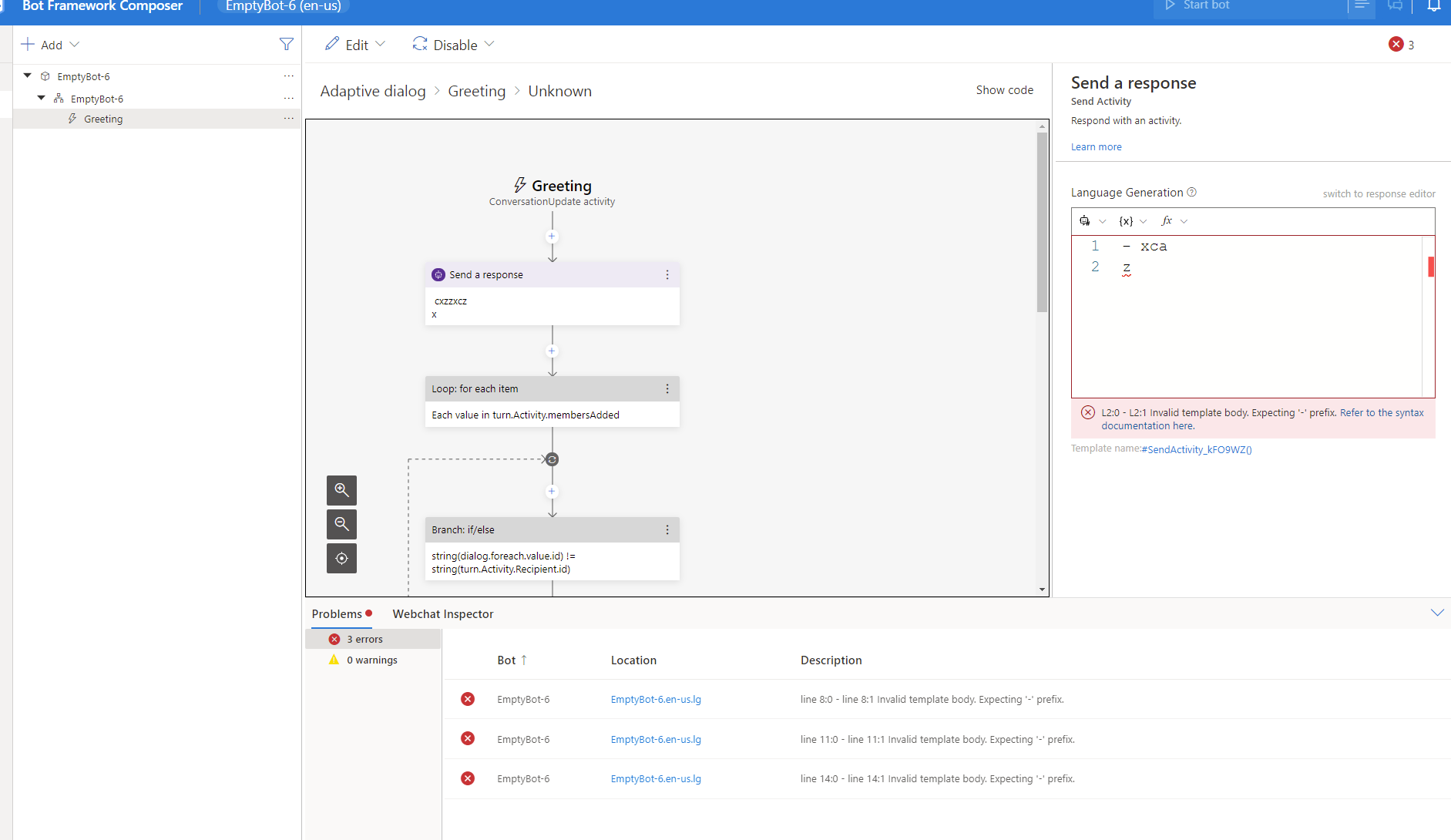Select the 0 warnings filter
Viewport: 1451px width, 840px height.
(x=374, y=660)
